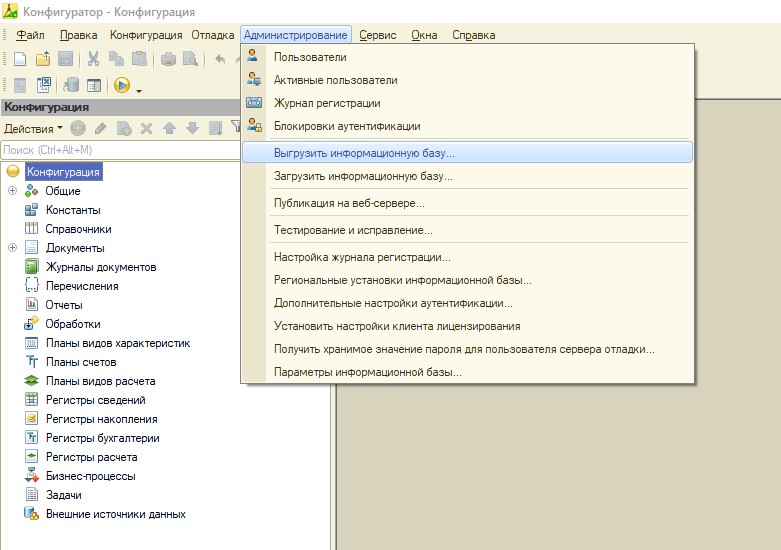Expand the Документы tree node
This screenshot has height=550, width=781.
point(12,248)
